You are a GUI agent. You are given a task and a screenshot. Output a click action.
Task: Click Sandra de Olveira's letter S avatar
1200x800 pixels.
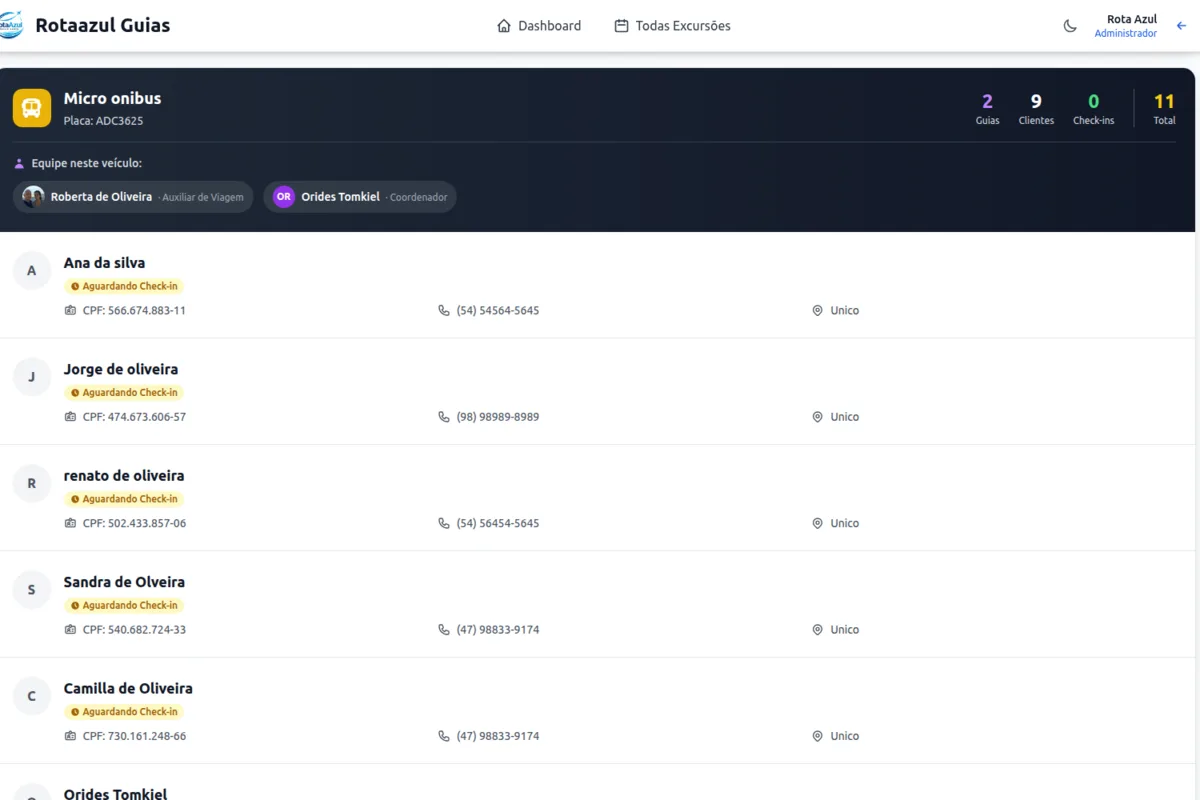point(32,590)
